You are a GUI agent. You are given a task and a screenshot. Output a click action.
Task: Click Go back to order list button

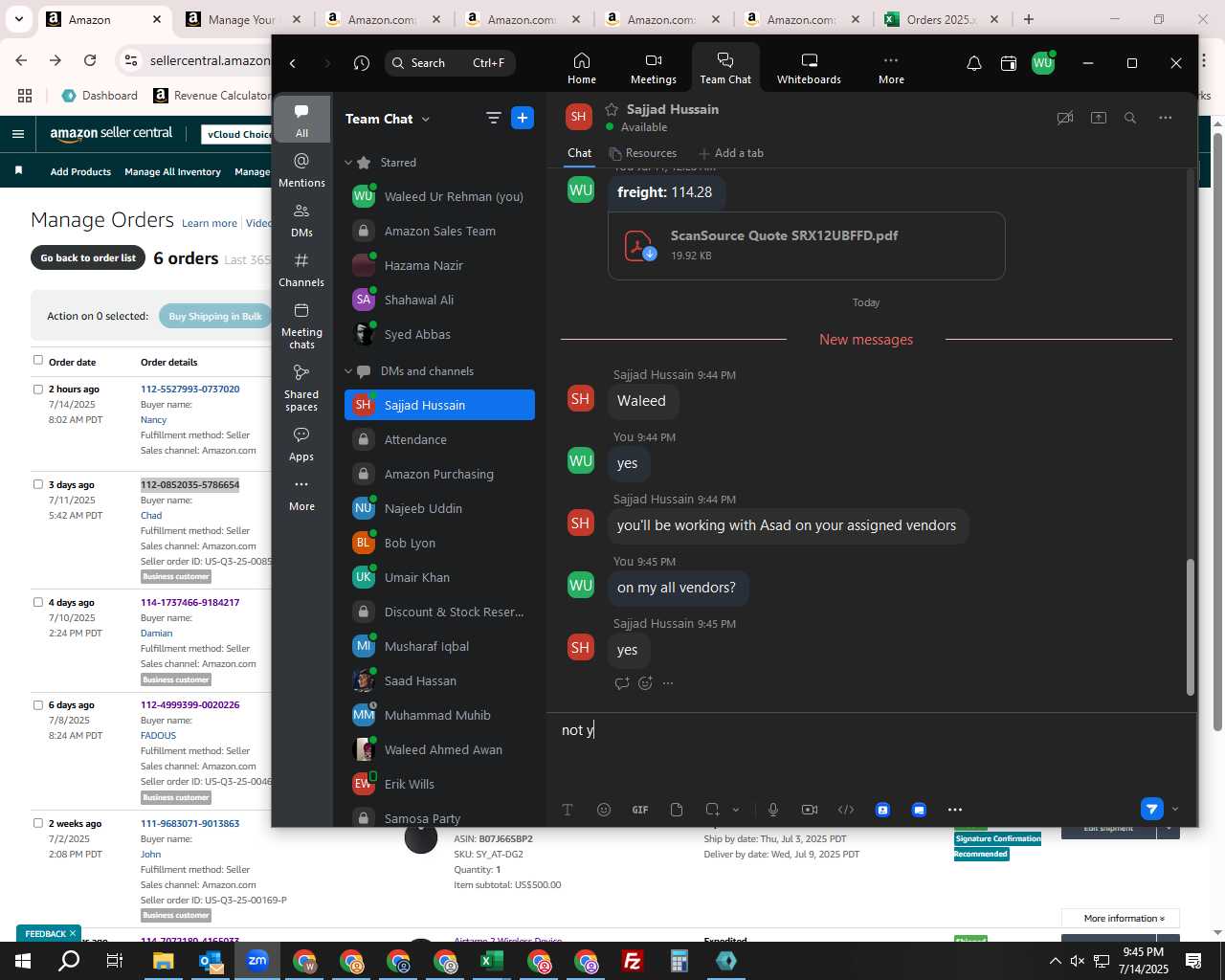pyautogui.click(x=88, y=258)
